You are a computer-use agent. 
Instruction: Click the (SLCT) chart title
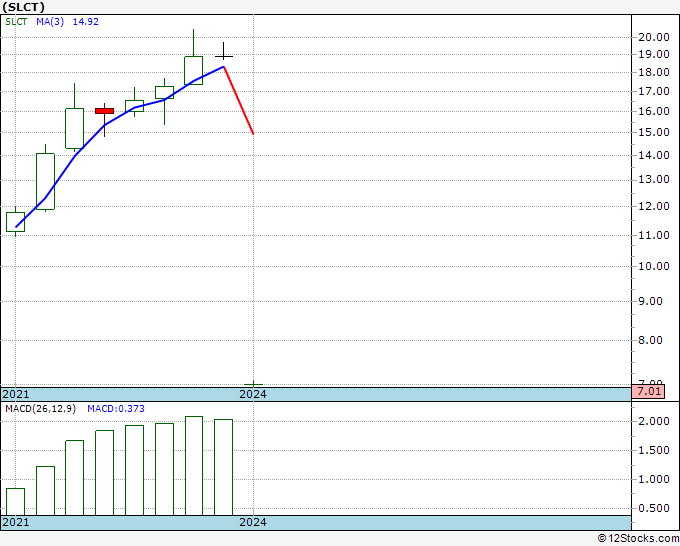23,7
